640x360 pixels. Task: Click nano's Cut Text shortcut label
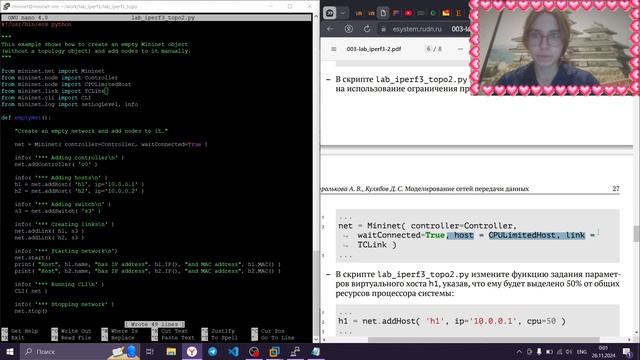pyautogui.click(x=174, y=331)
